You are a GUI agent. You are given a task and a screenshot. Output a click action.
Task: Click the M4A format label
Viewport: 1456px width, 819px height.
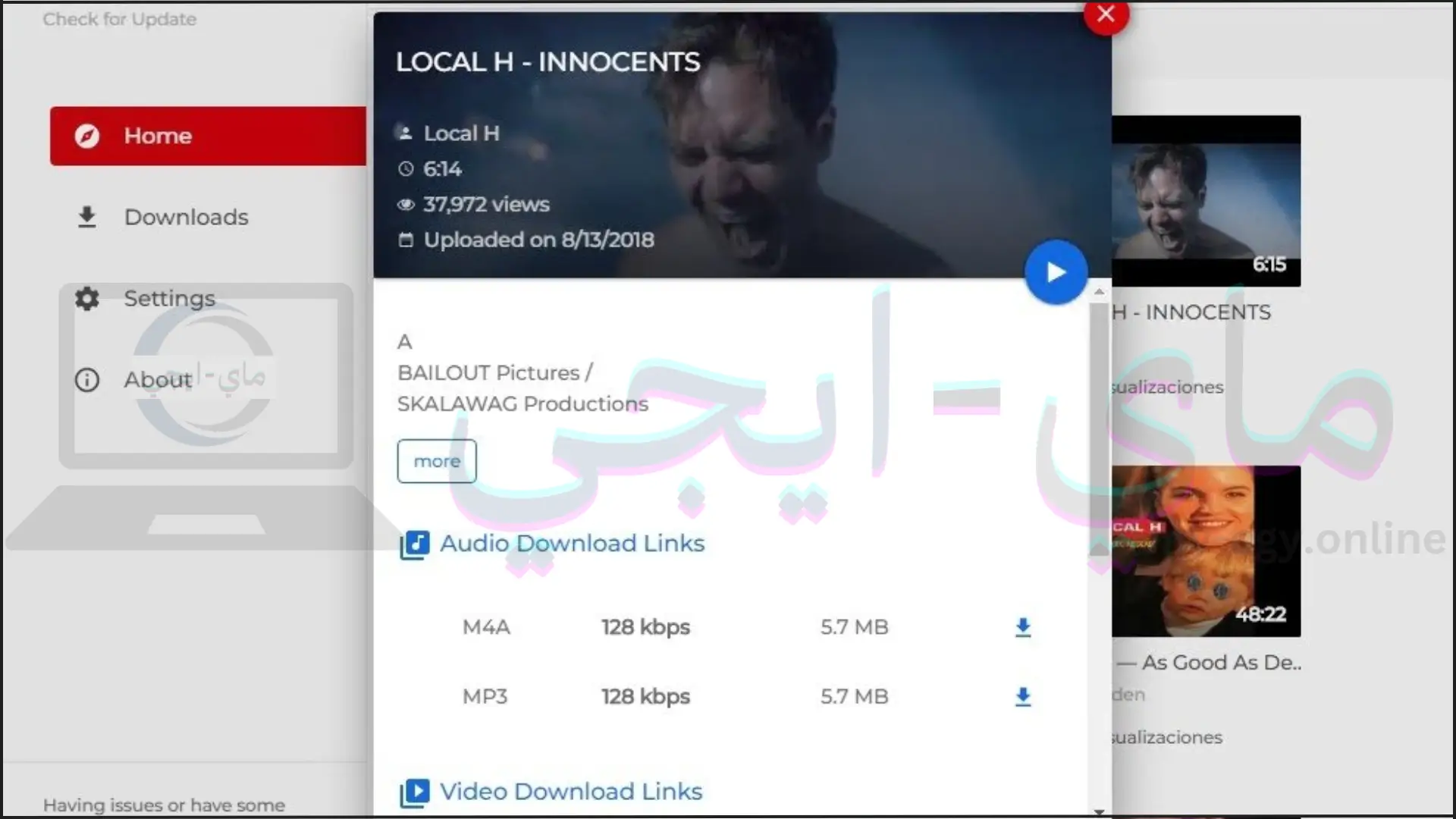[486, 627]
